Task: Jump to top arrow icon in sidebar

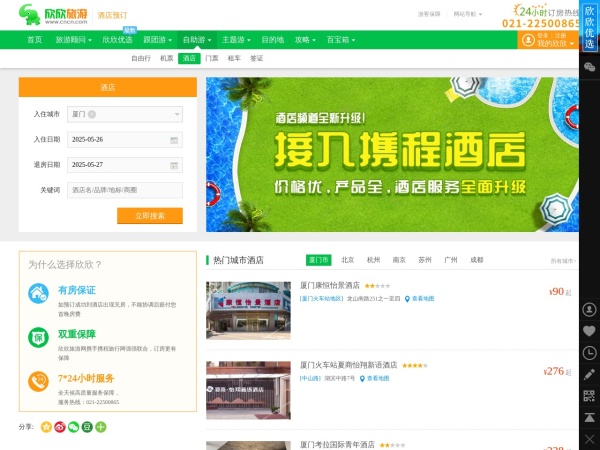Action: pyautogui.click(x=589, y=417)
